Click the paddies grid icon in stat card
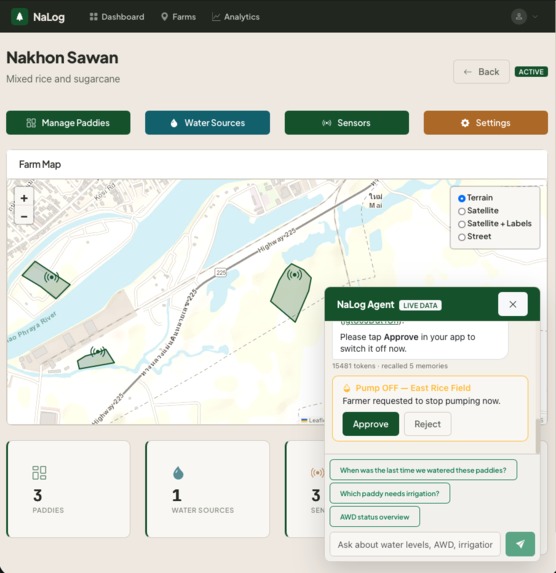Screen dimensions: 556x573 (39, 473)
